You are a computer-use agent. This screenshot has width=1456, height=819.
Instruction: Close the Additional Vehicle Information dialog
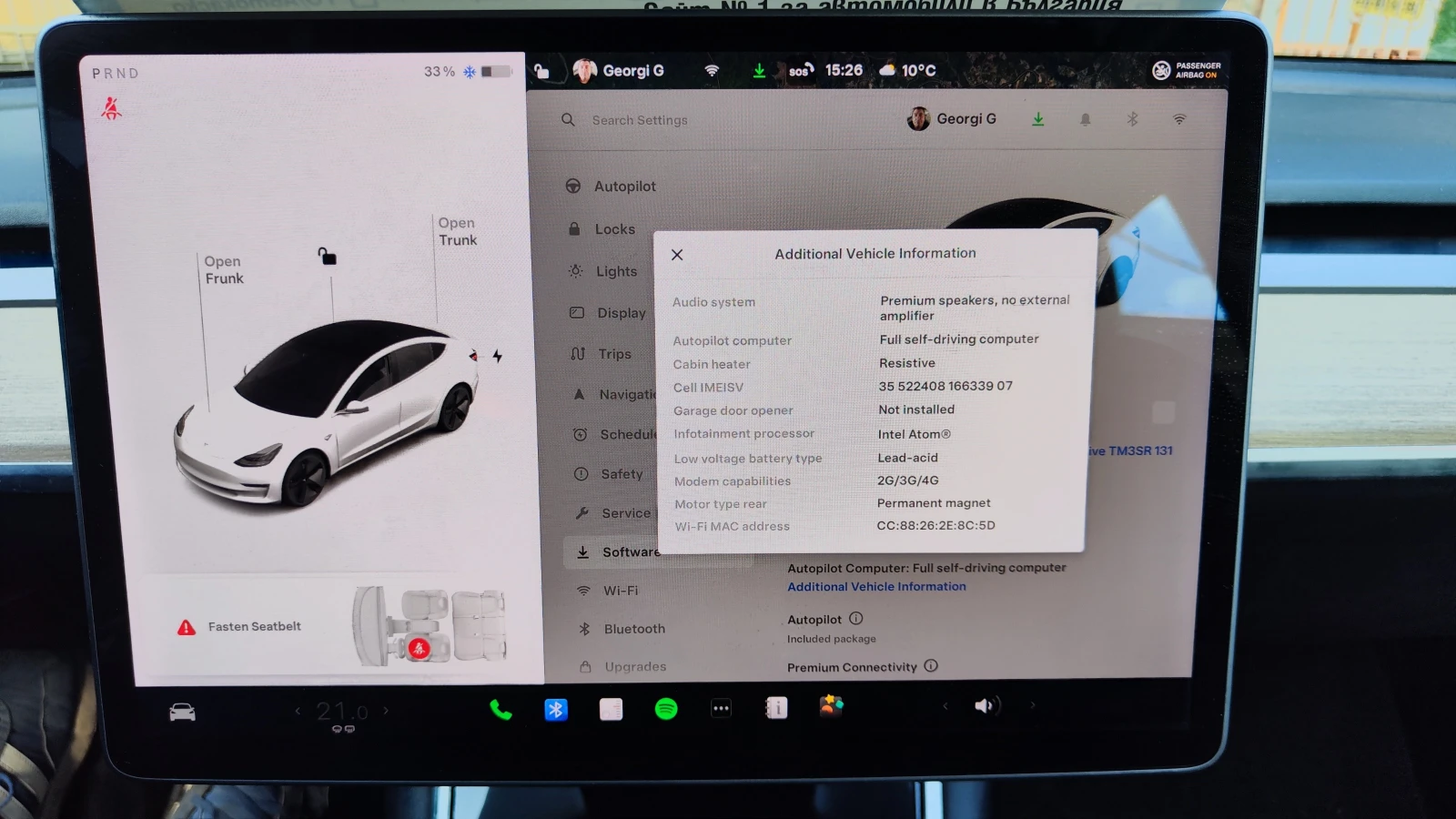pyautogui.click(x=677, y=255)
